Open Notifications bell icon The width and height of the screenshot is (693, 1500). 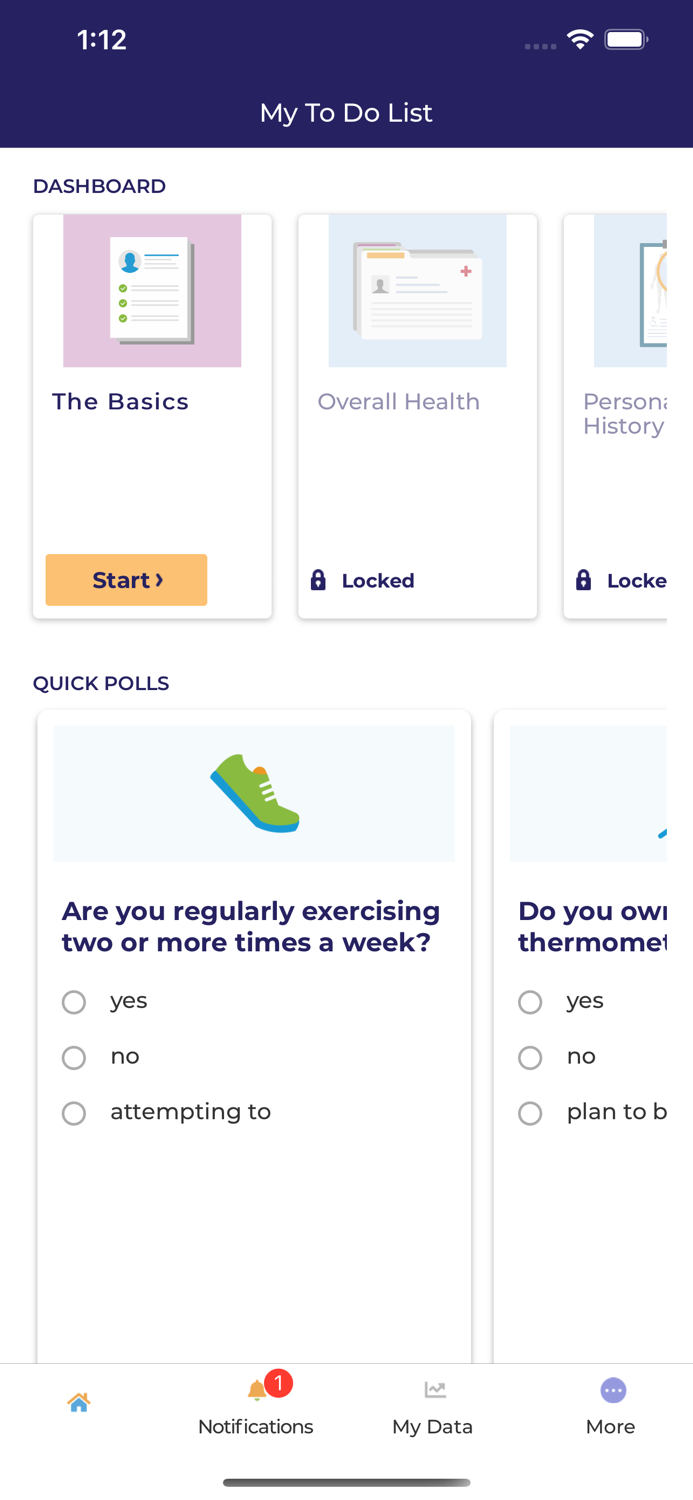tap(256, 1391)
